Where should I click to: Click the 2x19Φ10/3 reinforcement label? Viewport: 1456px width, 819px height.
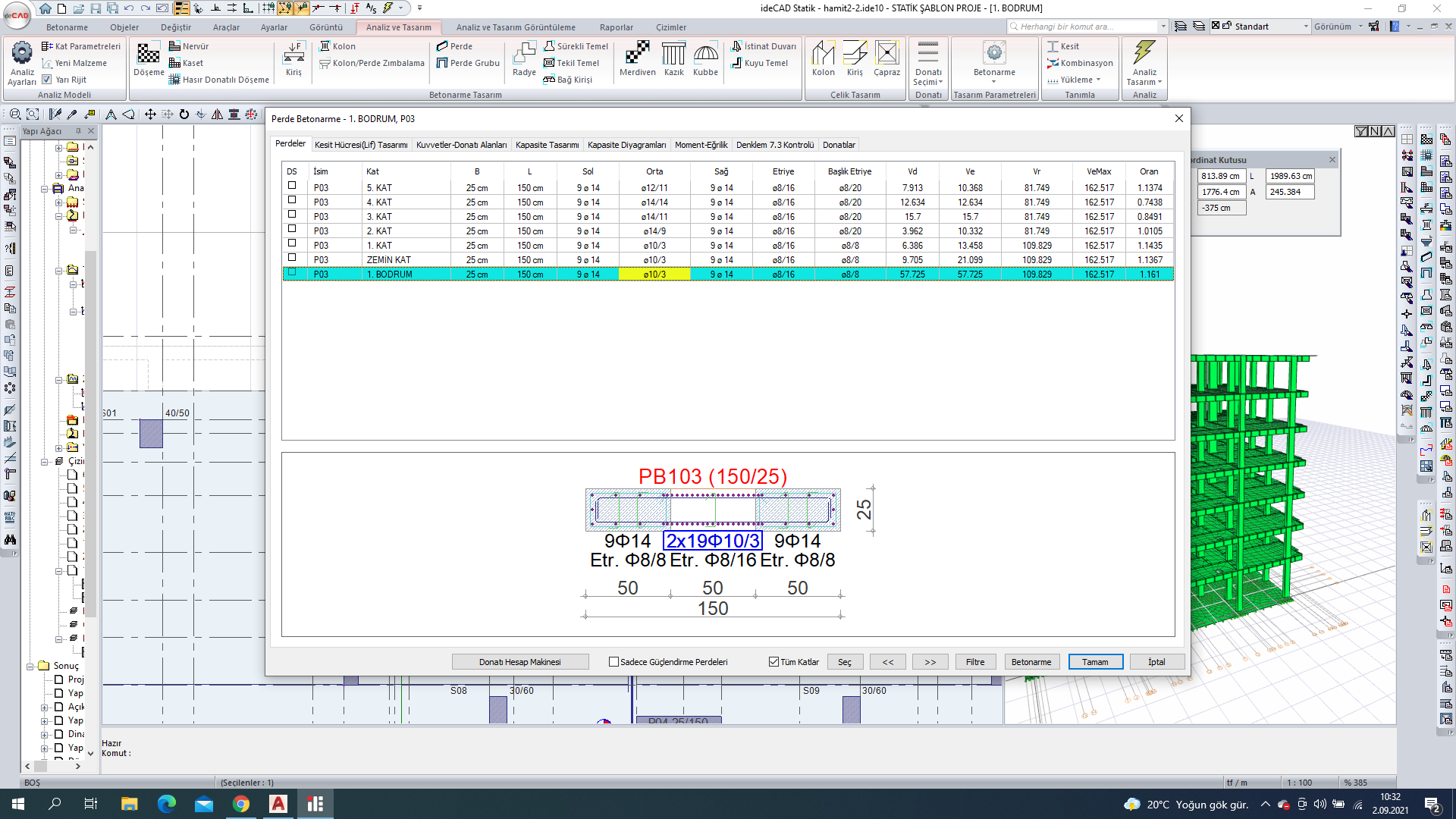[713, 541]
